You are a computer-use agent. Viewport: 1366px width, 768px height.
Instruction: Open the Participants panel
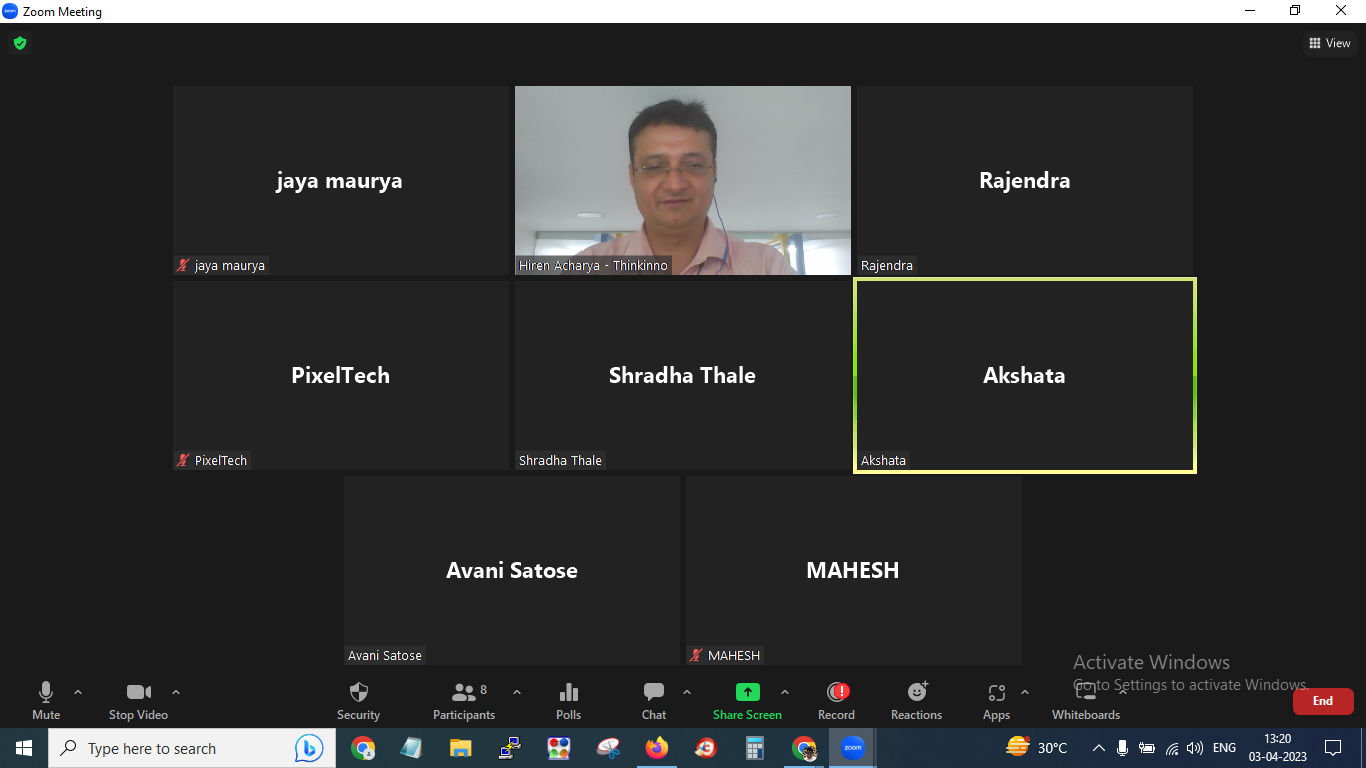pos(464,700)
